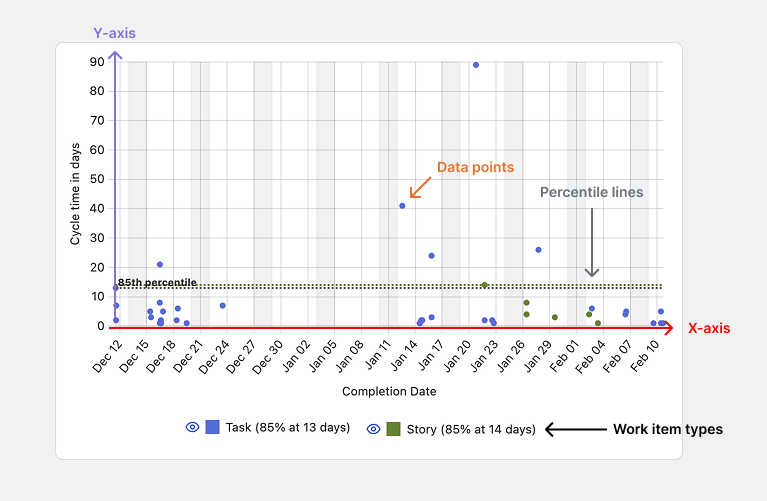
Task: Select the topmost data point near 89 days
Action: click(x=476, y=65)
